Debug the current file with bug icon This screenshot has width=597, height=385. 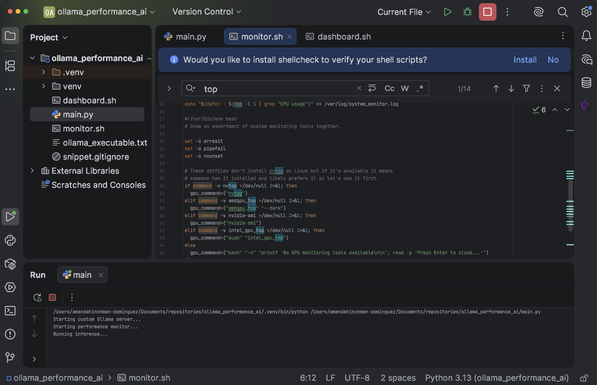467,12
